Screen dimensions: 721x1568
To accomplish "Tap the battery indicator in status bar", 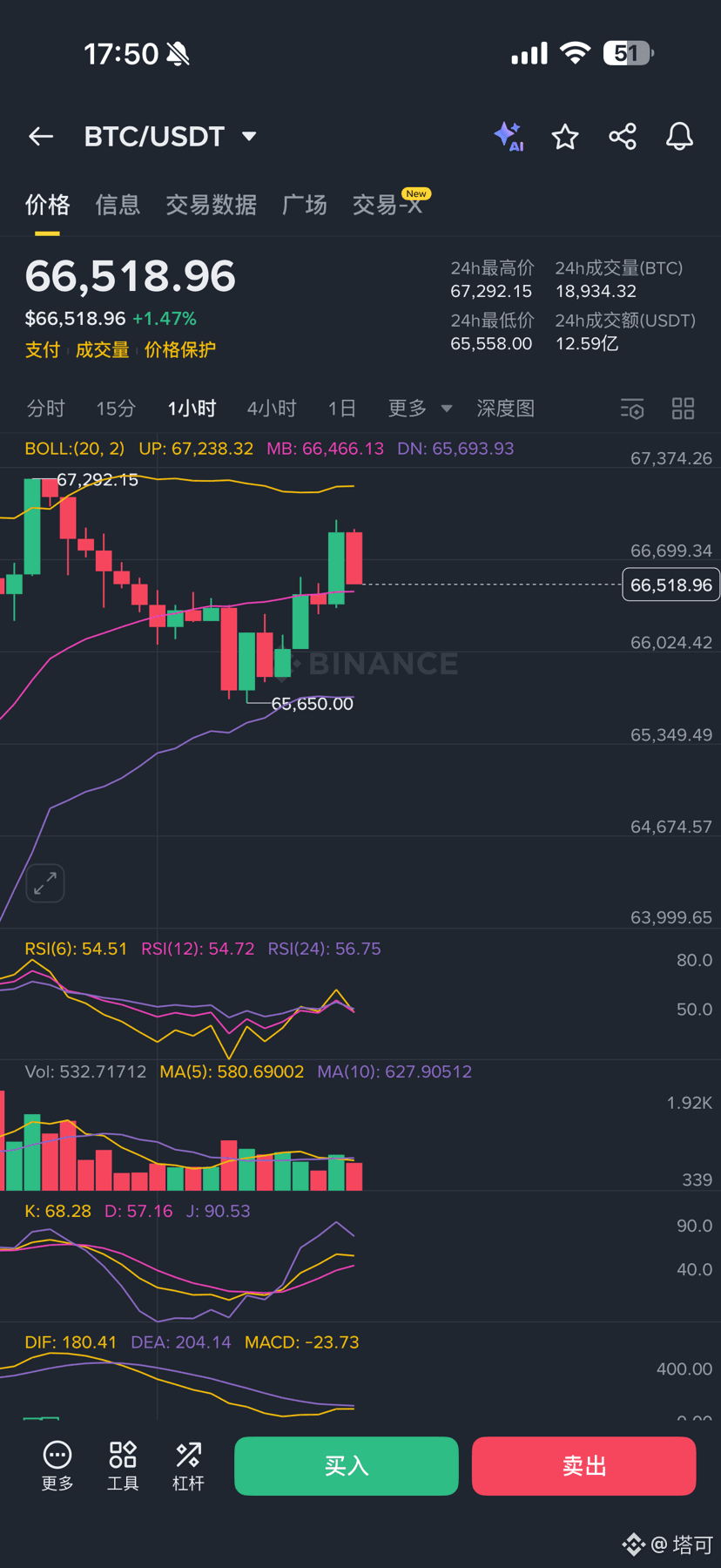I will click(629, 54).
